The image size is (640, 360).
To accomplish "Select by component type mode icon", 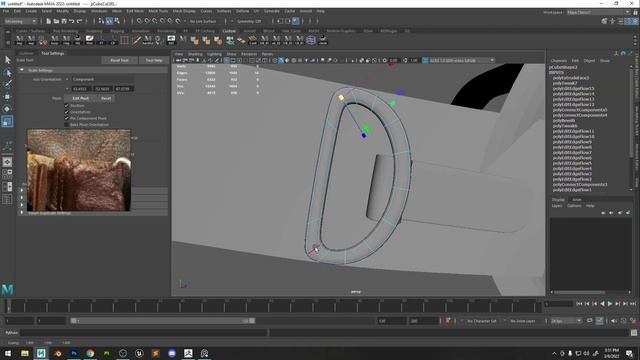I will [x=117, y=21].
